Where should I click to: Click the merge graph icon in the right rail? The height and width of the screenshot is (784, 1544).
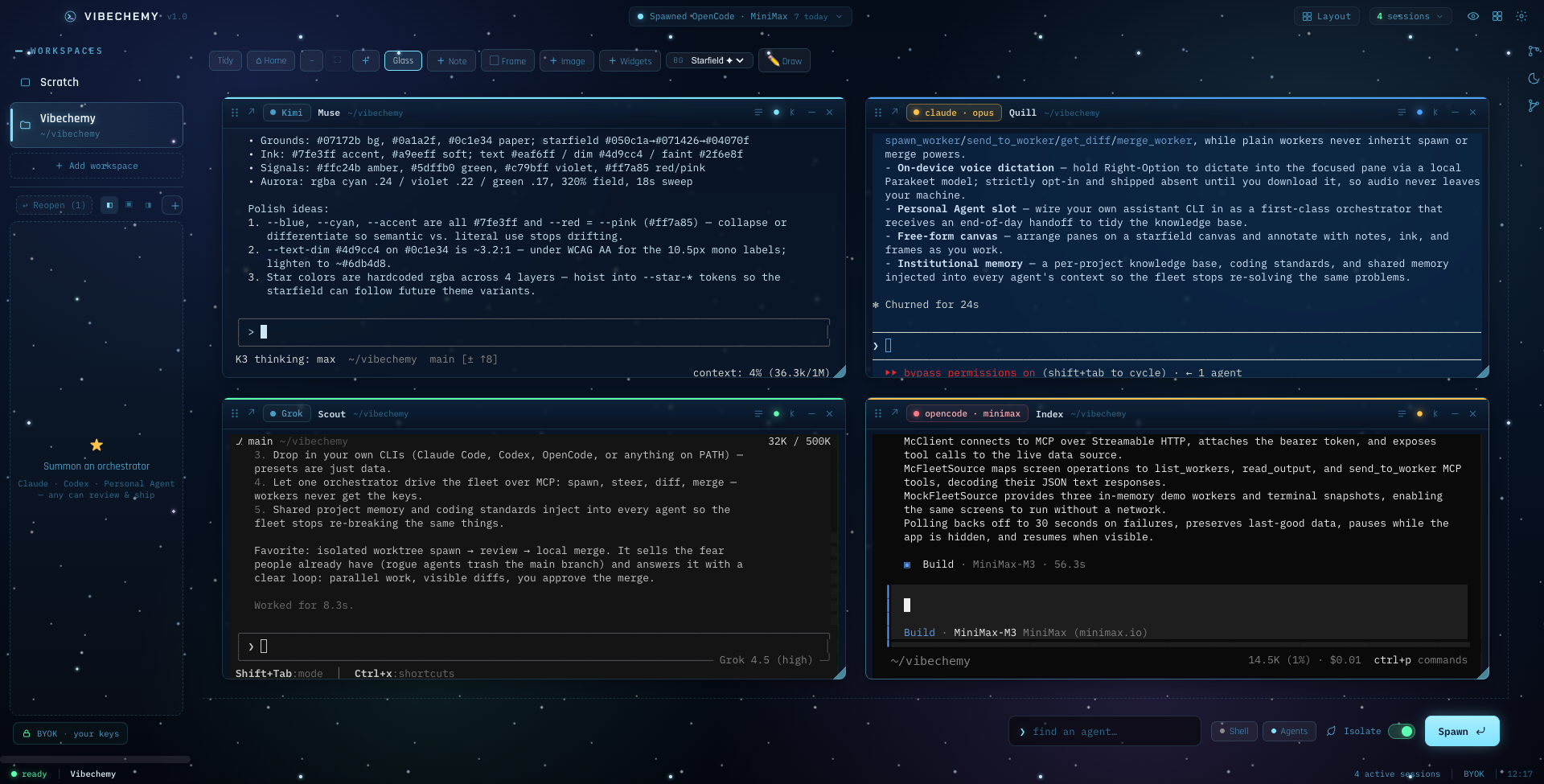point(1533,106)
